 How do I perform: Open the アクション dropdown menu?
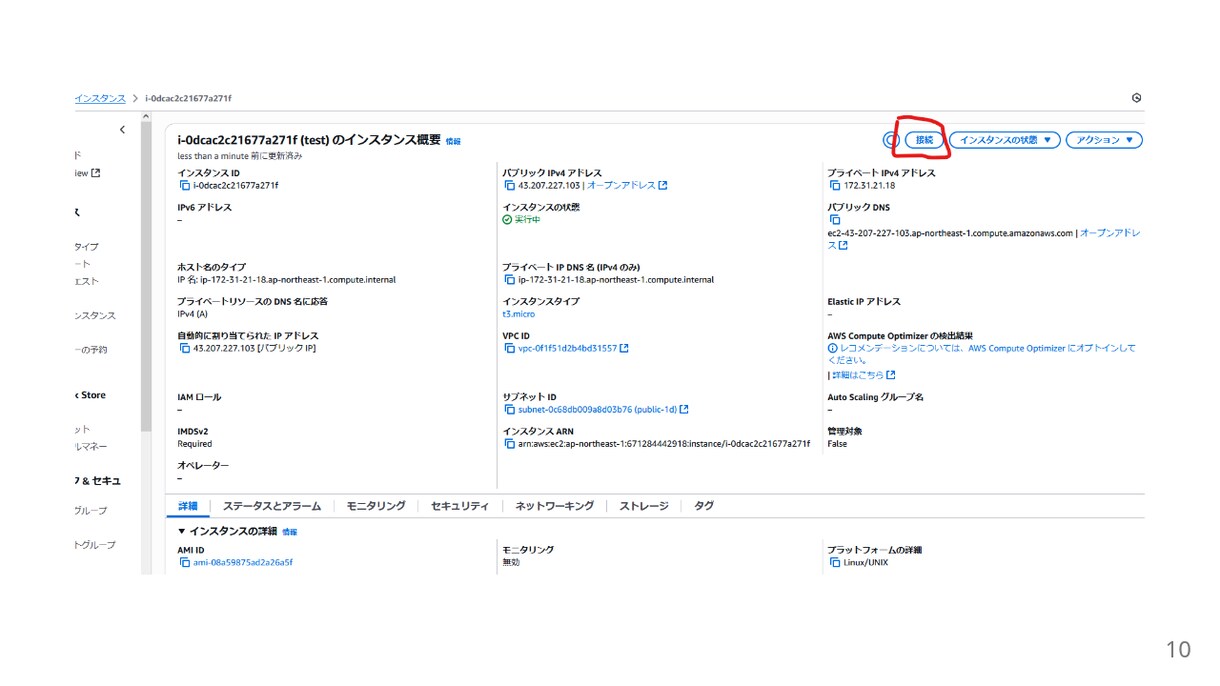point(1104,141)
